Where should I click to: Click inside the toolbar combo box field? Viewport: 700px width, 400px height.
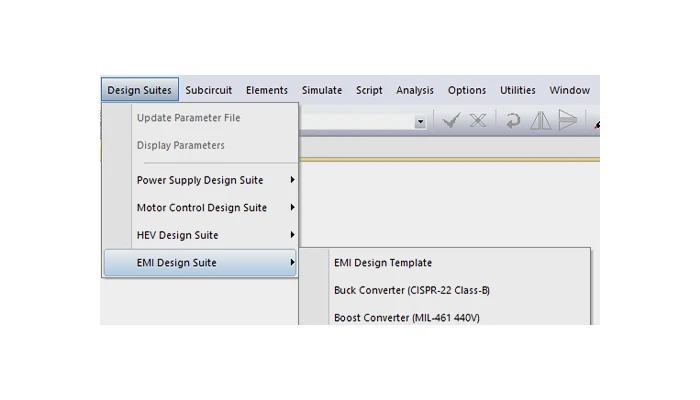tap(357, 121)
